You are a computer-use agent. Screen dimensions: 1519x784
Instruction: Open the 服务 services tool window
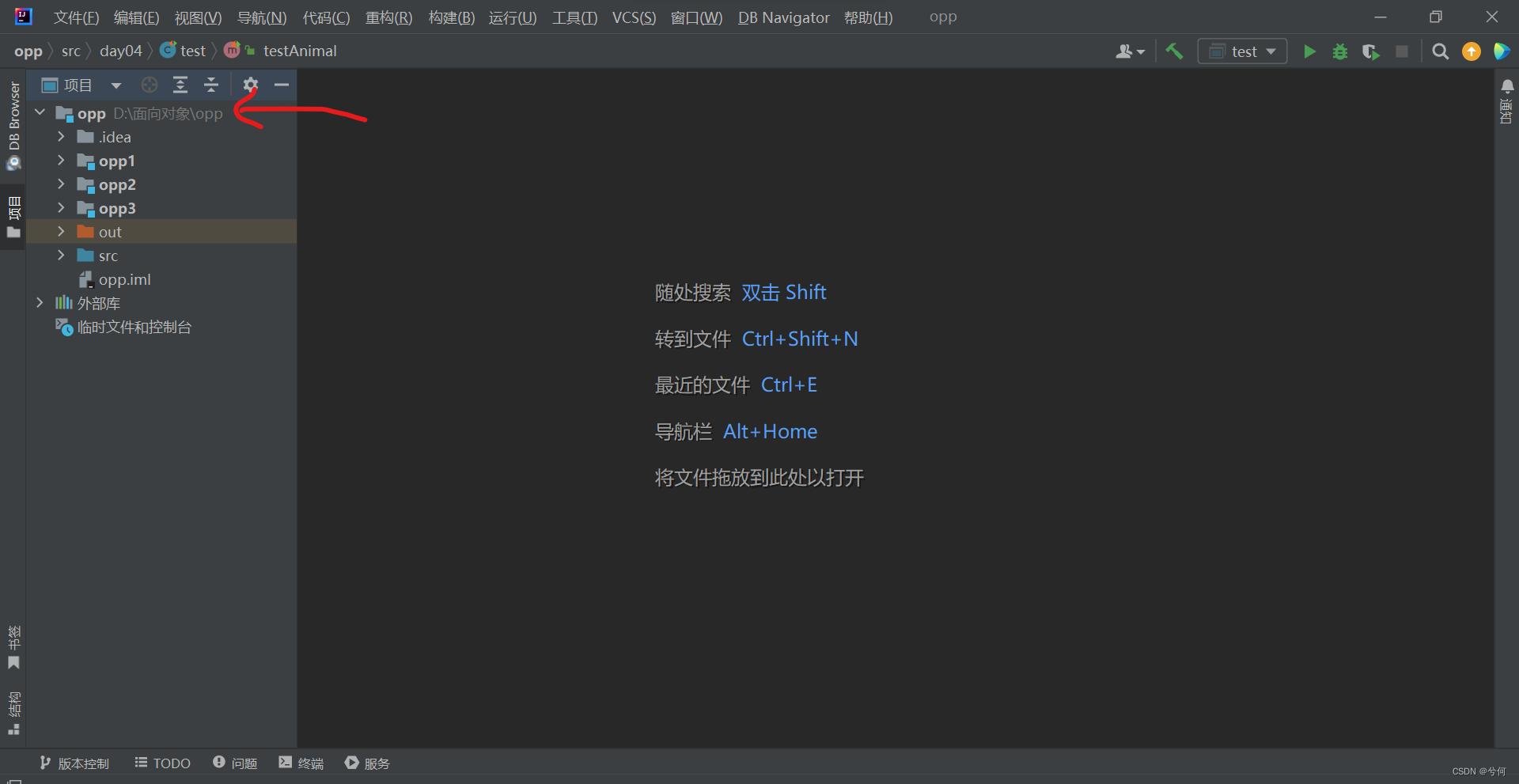click(367, 763)
